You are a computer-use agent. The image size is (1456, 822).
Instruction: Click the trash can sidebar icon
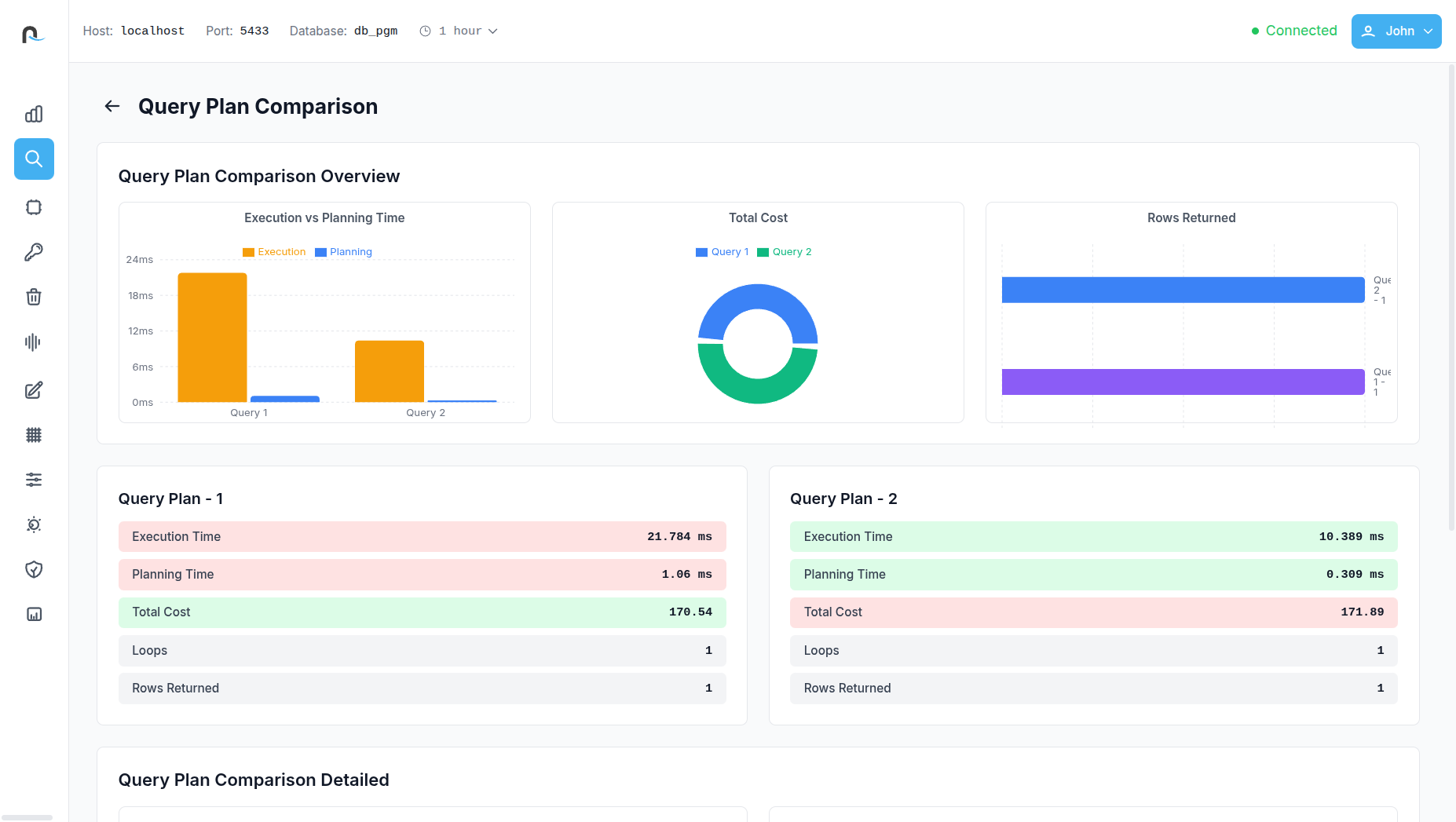click(34, 297)
